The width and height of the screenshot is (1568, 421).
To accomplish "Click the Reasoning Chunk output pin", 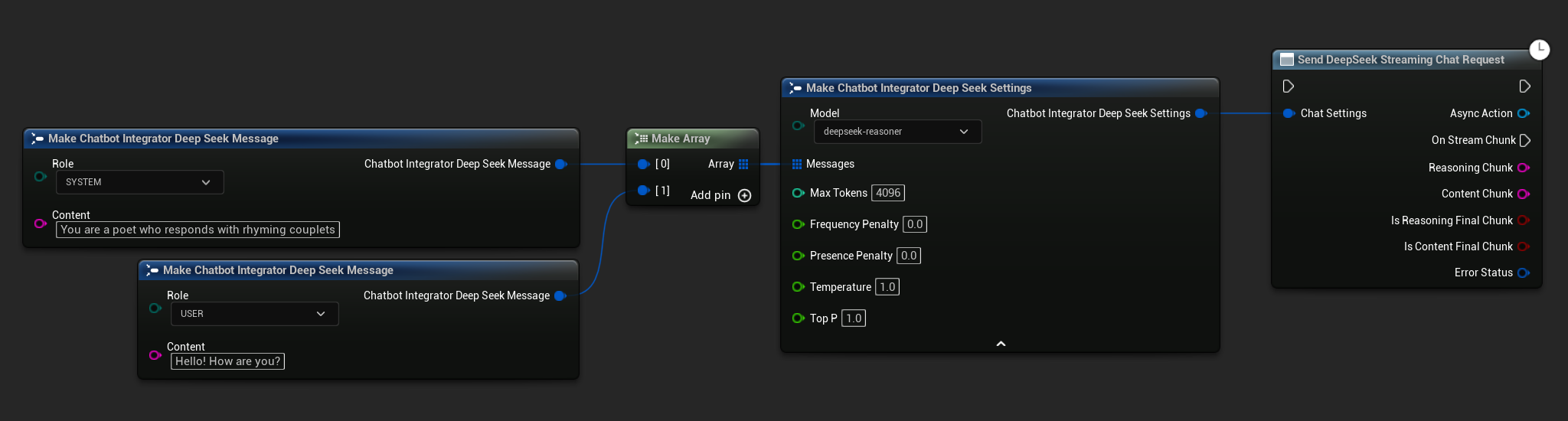I will [1523, 168].
